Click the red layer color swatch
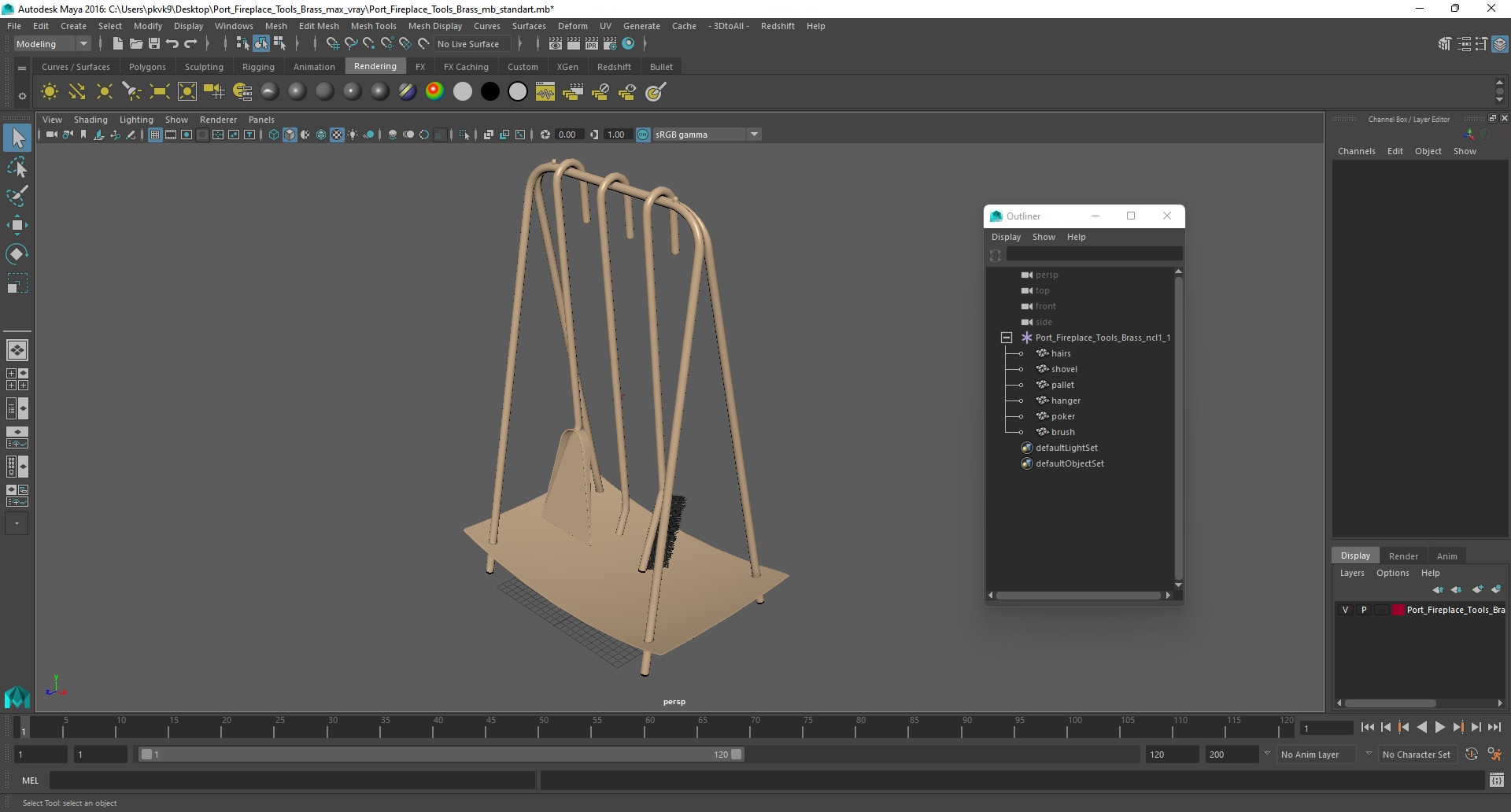This screenshot has height=812, width=1511. [1398, 610]
